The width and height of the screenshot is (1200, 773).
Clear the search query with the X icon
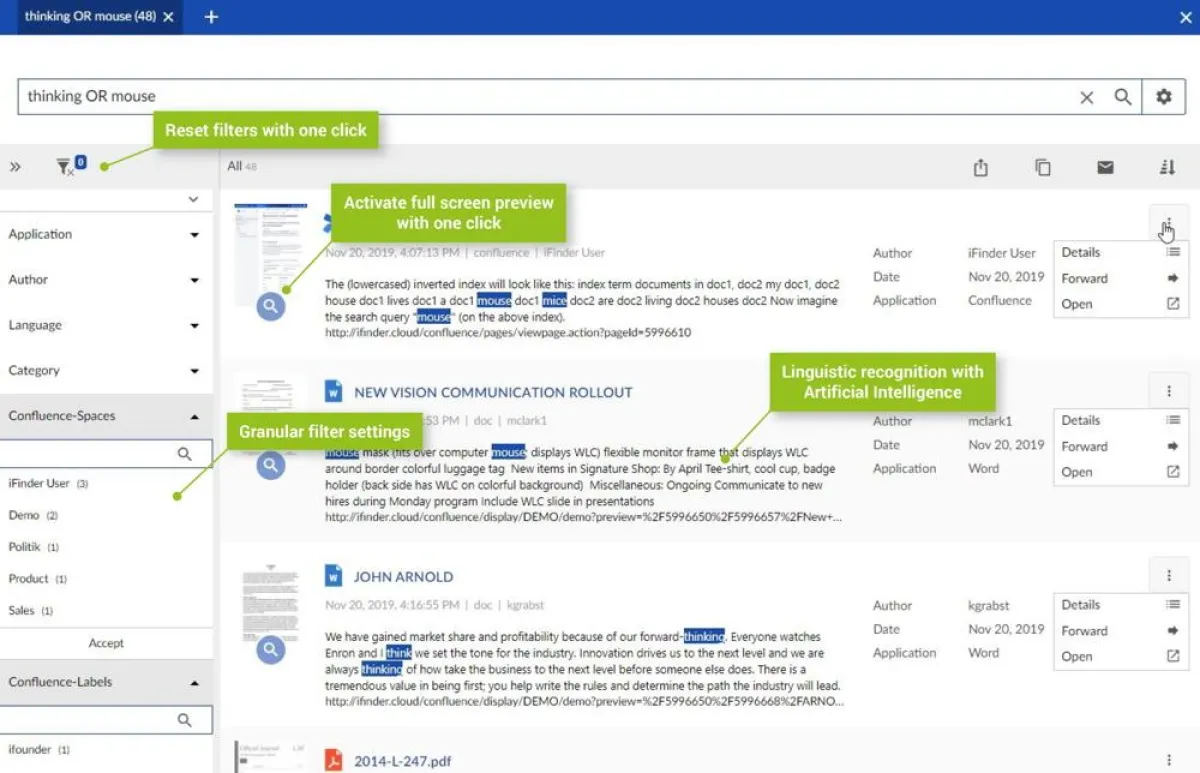1086,96
